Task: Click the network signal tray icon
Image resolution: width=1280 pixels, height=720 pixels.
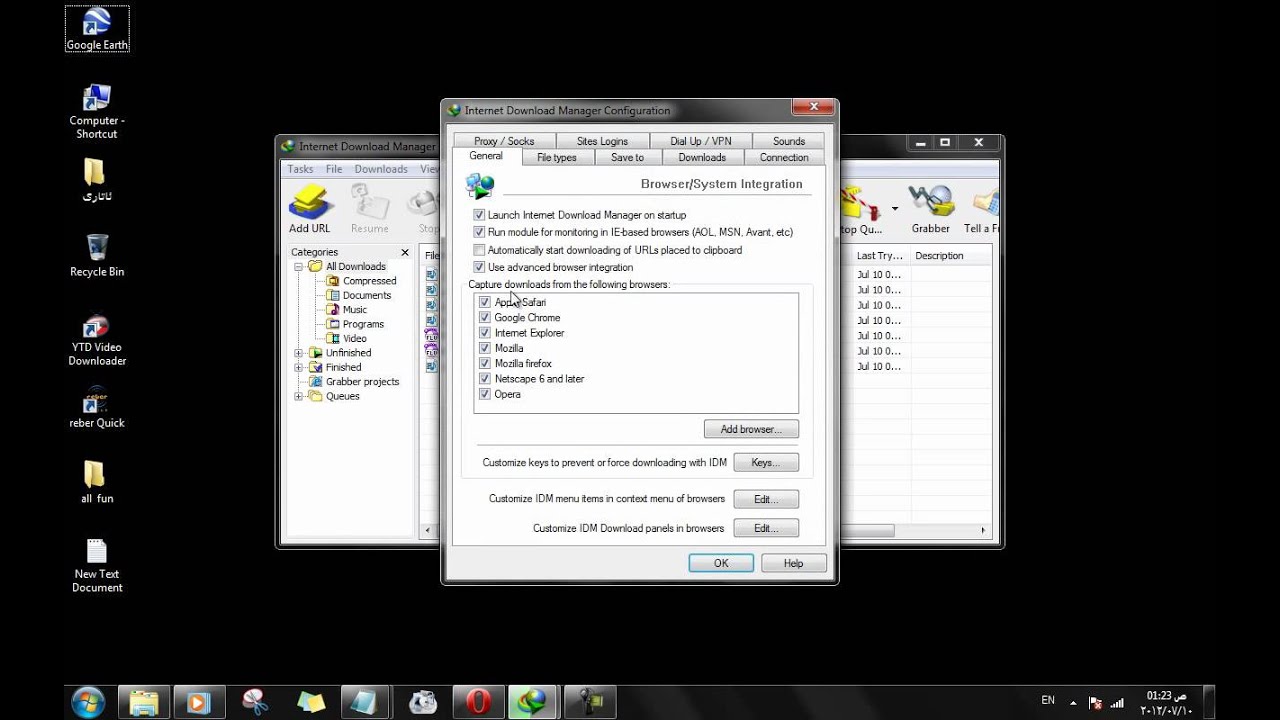Action: pyautogui.click(x=1118, y=702)
